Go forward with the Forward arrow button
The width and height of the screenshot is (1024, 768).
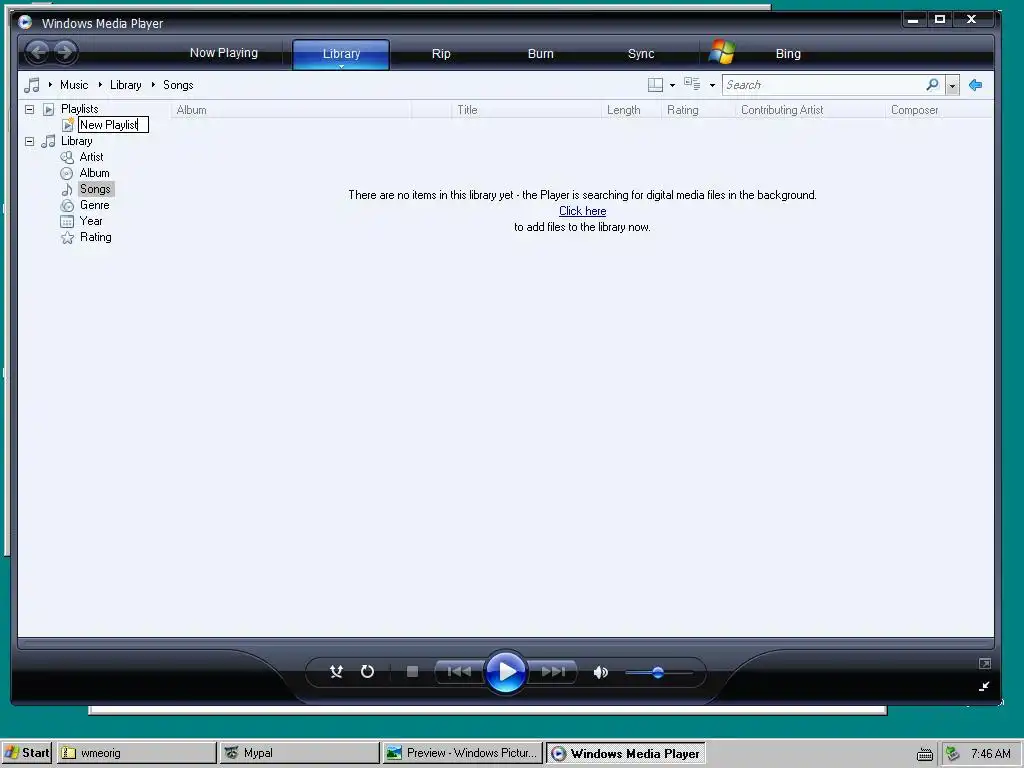65,52
